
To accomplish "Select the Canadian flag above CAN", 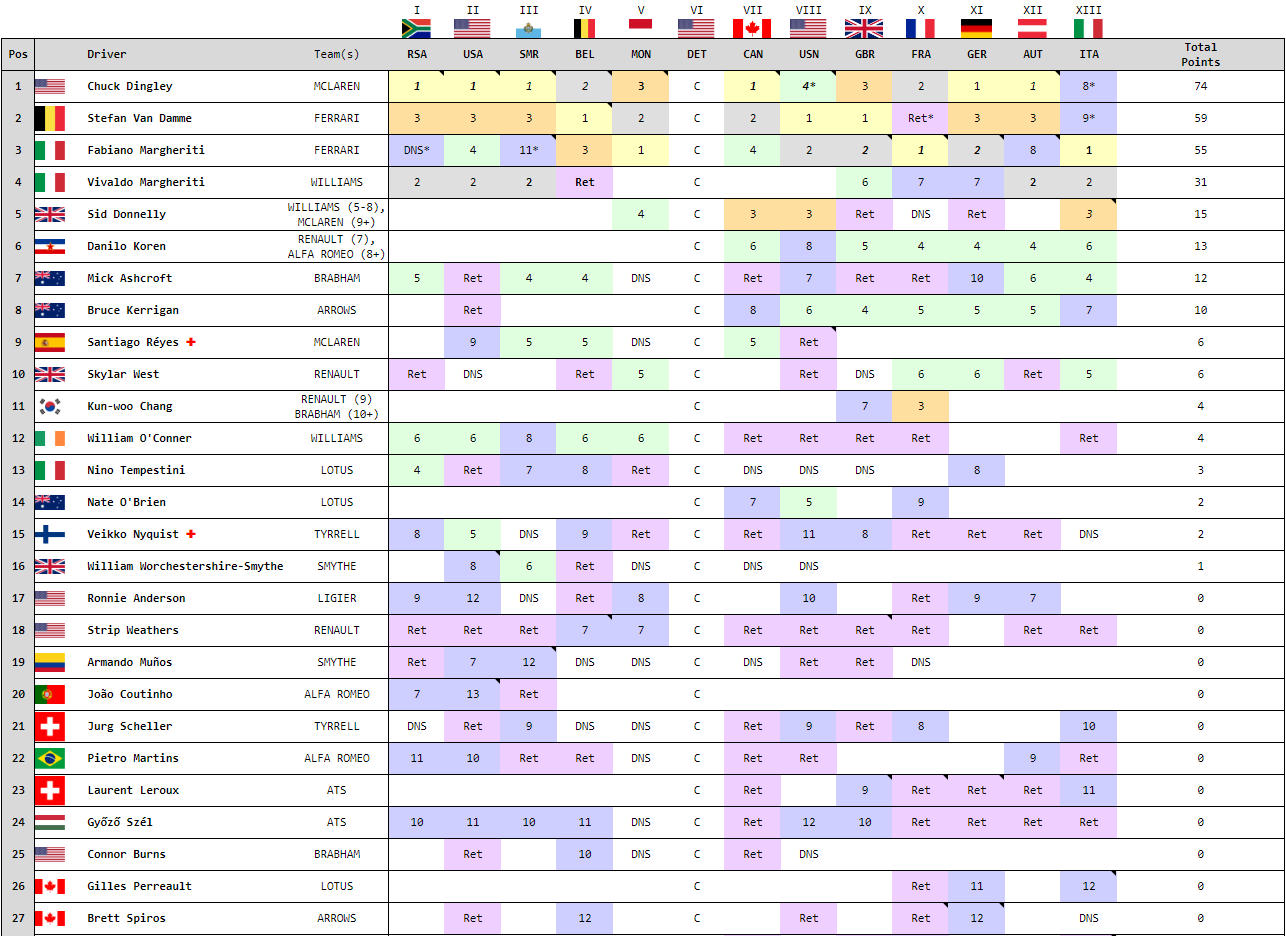I will pos(753,28).
